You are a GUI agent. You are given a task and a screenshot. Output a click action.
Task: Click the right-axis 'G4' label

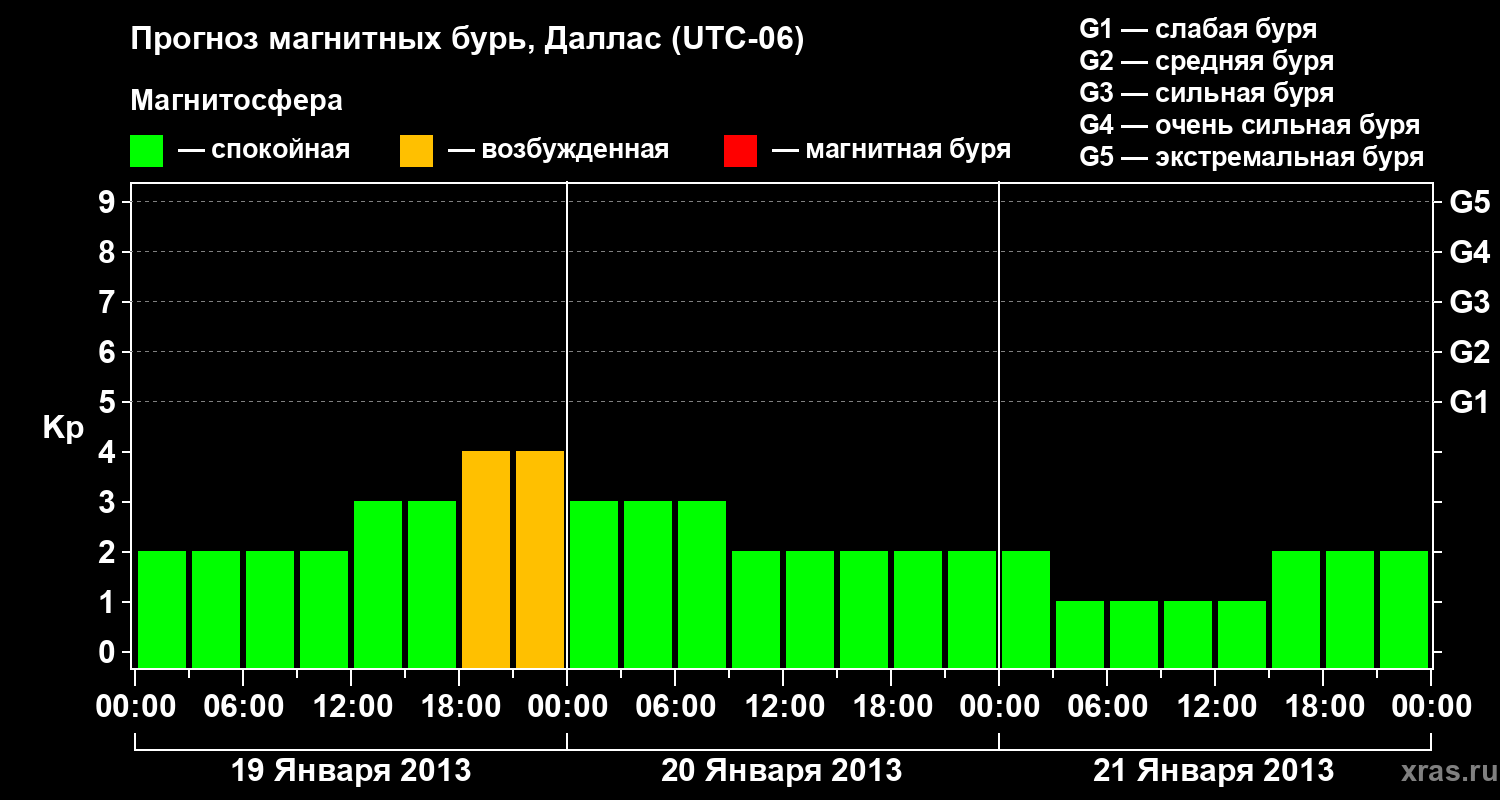point(1470,253)
